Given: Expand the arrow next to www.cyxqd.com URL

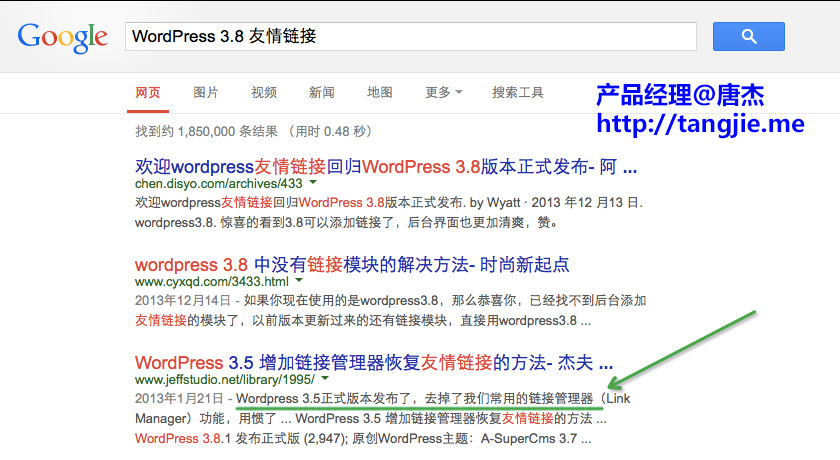Looking at the screenshot, I should click(x=299, y=280).
